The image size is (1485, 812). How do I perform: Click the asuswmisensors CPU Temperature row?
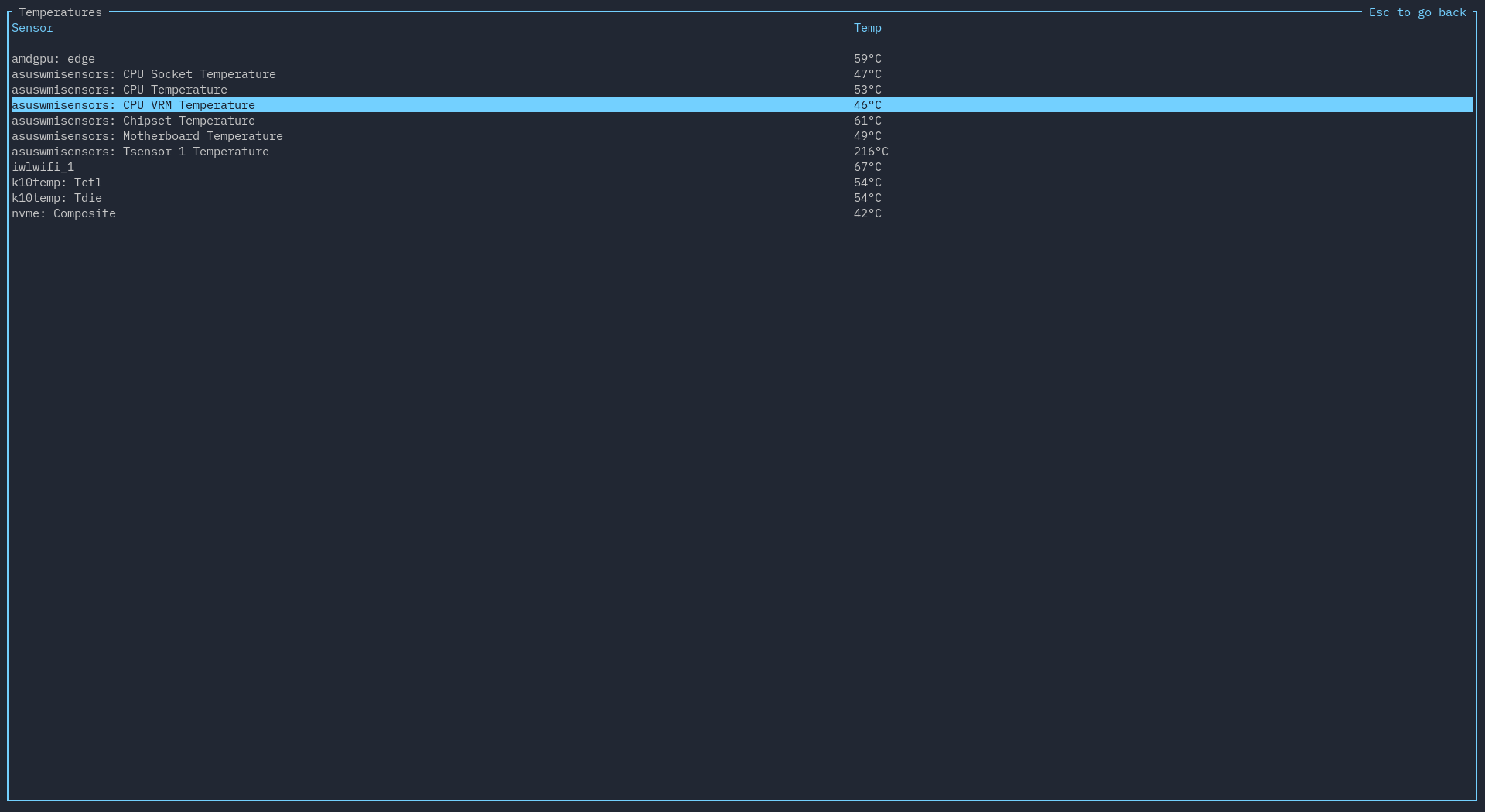119,90
